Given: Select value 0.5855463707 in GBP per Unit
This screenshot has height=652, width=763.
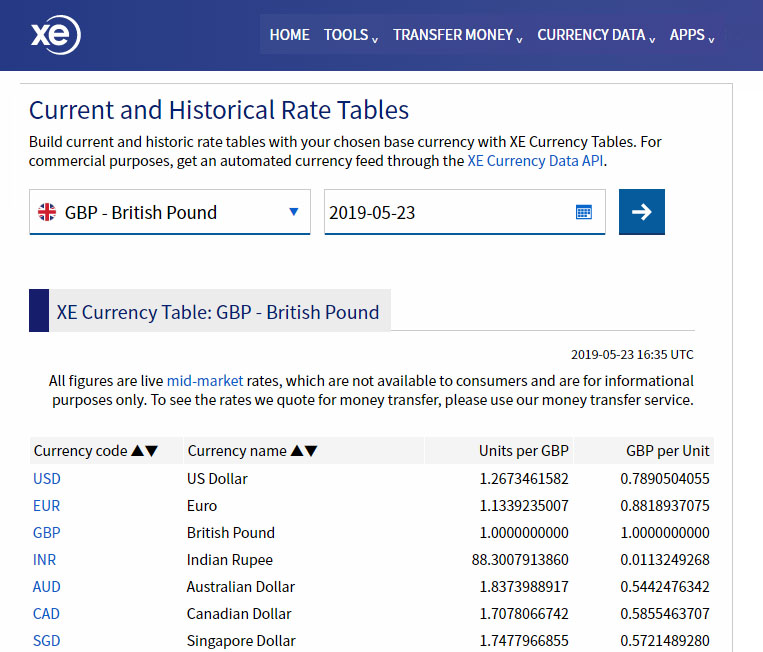Looking at the screenshot, I should click(665, 614).
